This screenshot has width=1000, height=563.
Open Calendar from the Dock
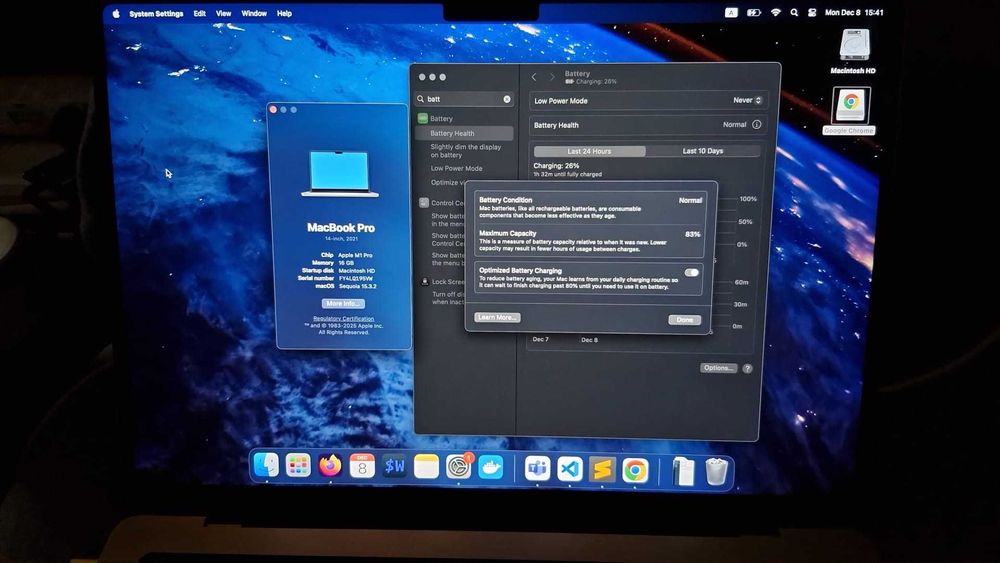pyautogui.click(x=362, y=467)
